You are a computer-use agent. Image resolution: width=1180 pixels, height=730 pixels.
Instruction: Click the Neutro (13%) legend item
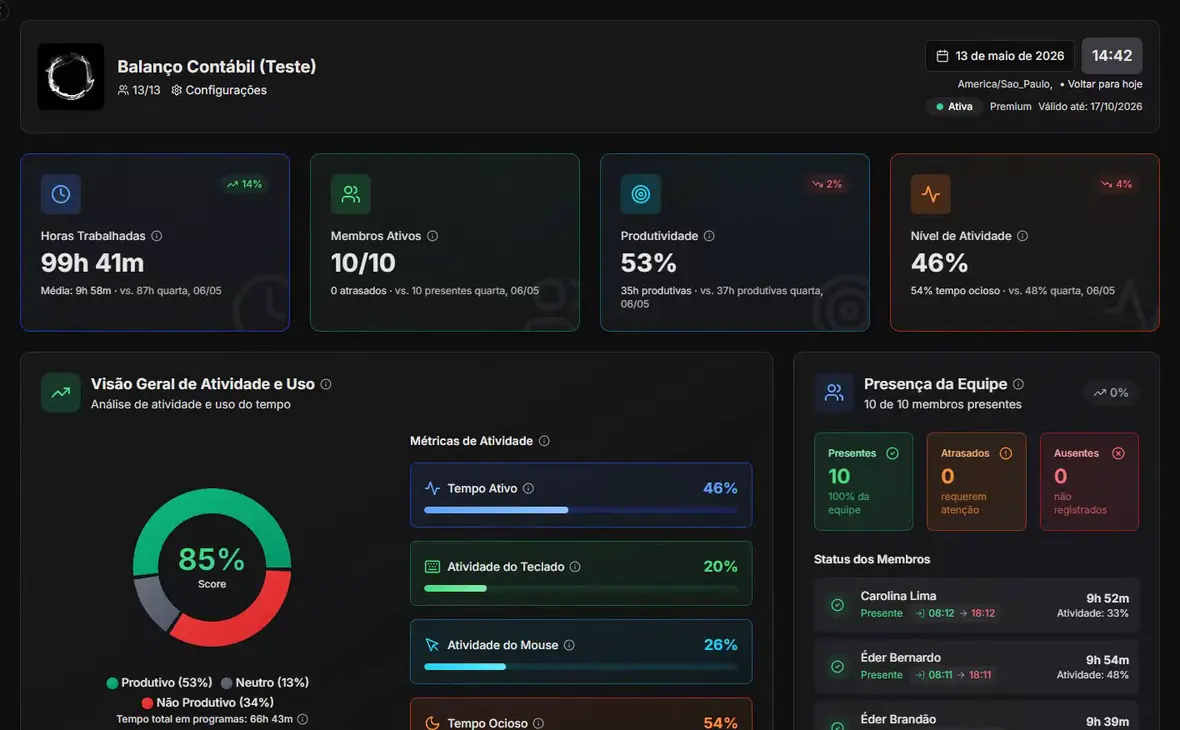click(x=265, y=683)
